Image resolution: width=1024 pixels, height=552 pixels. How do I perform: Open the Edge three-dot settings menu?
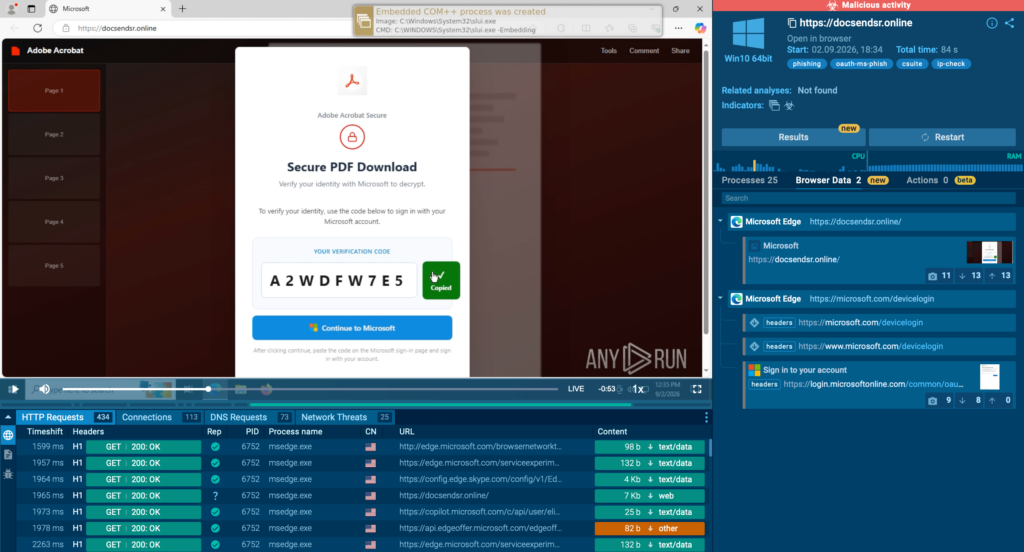pos(679,28)
